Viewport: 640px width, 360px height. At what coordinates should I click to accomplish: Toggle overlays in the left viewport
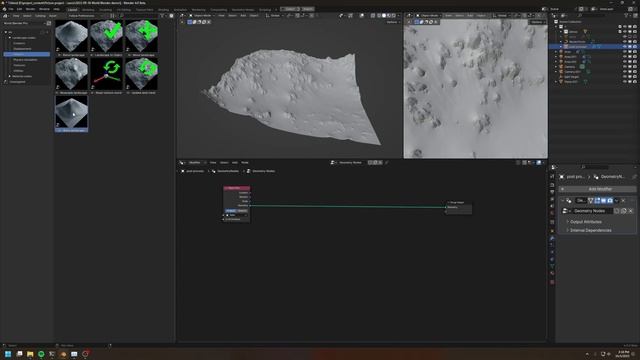click(362, 16)
